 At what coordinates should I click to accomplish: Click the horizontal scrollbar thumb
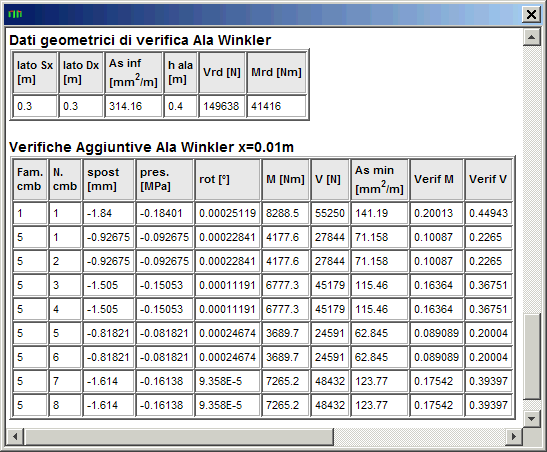(x=178, y=436)
